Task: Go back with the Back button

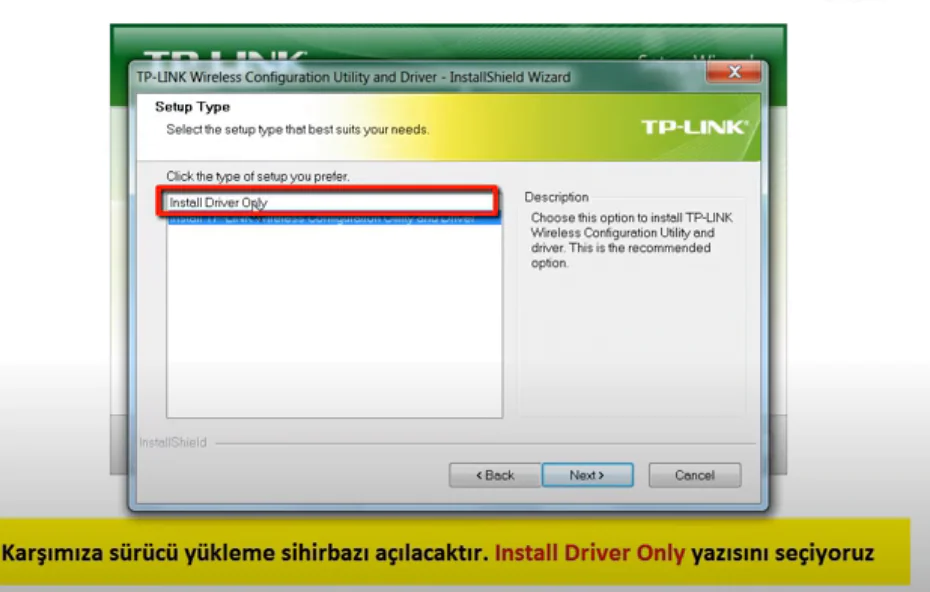Action: click(x=495, y=475)
